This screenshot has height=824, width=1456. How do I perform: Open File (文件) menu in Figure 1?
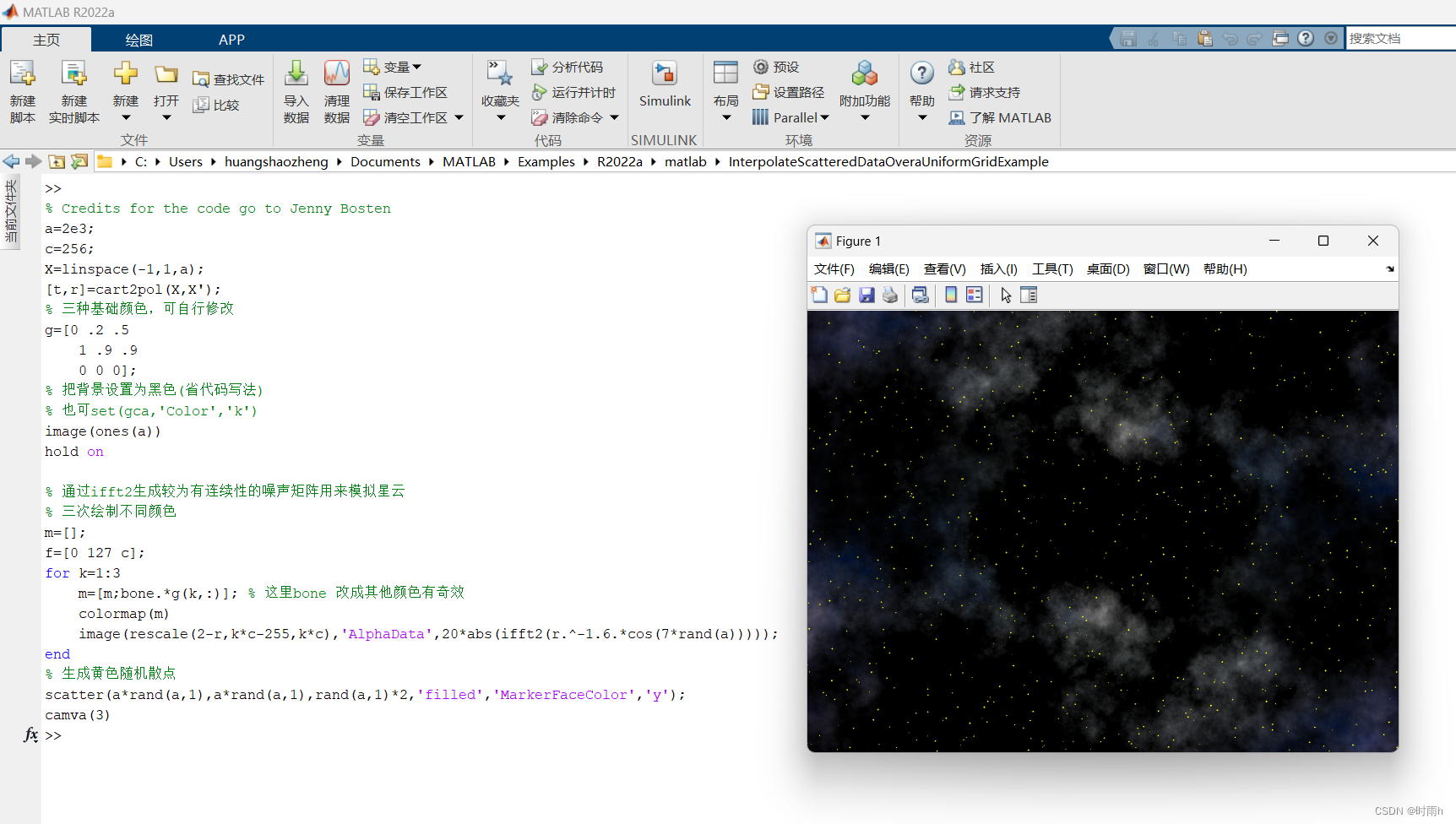click(x=834, y=268)
